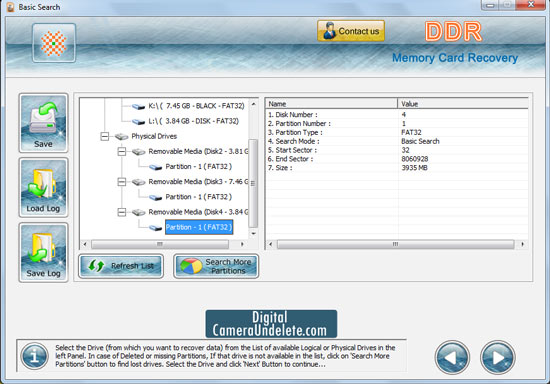Collapse the Removable Media Disk4 node
Viewport: 550px width, 384px height.
(122, 212)
